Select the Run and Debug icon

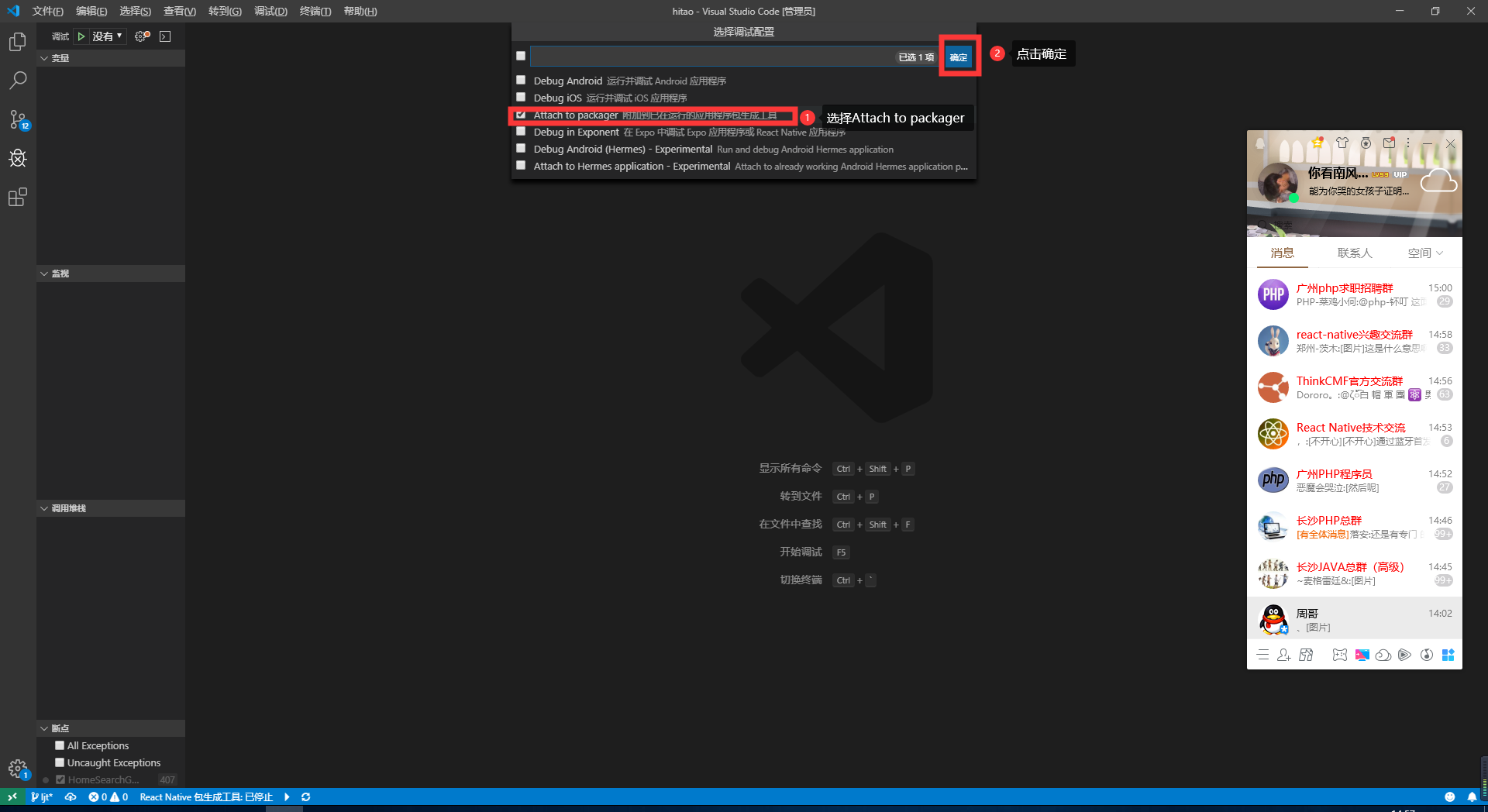point(17,158)
